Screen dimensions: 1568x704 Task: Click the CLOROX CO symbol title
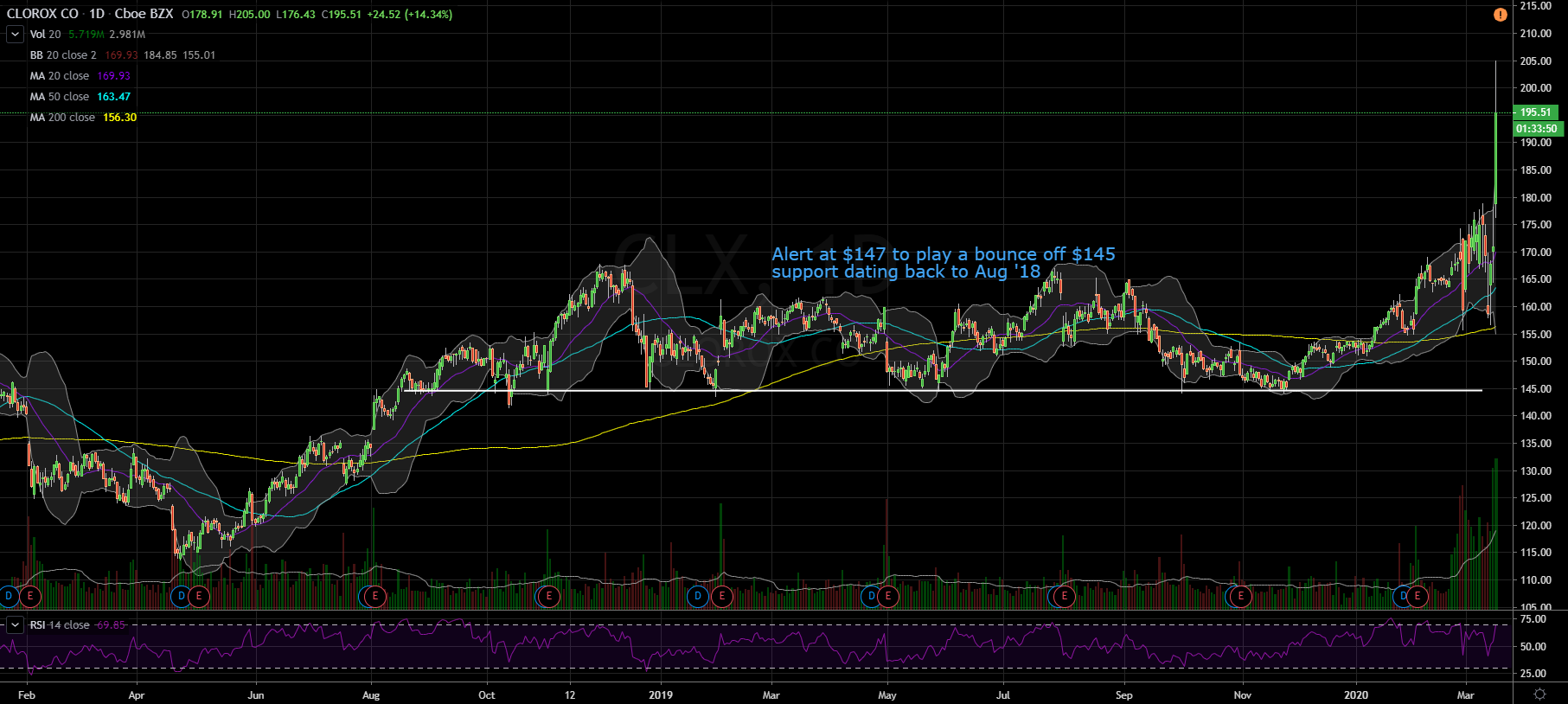pos(42,15)
